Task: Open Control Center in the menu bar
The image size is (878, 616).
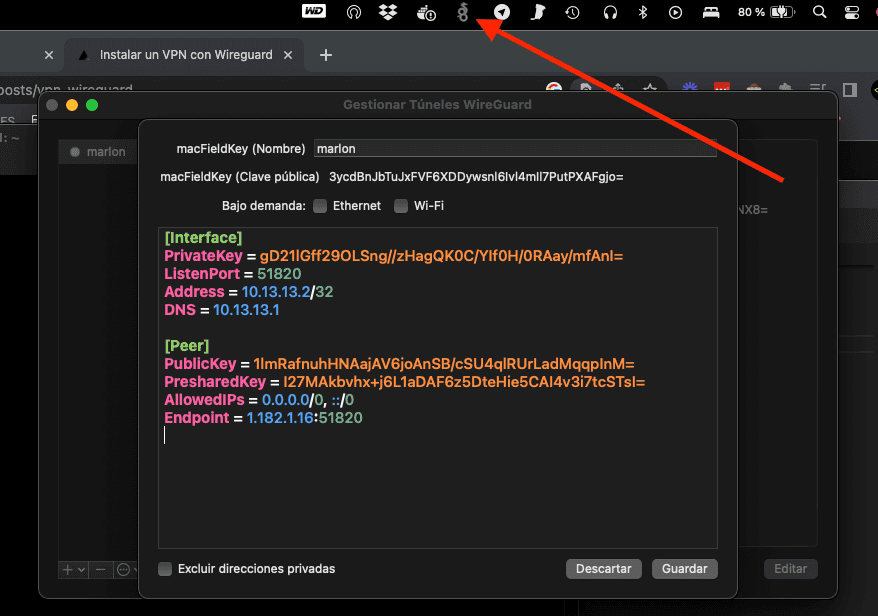Action: [x=851, y=13]
